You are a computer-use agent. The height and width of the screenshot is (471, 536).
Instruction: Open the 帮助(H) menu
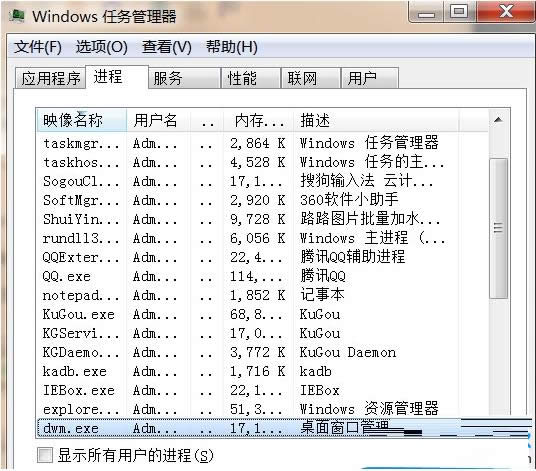[231, 47]
